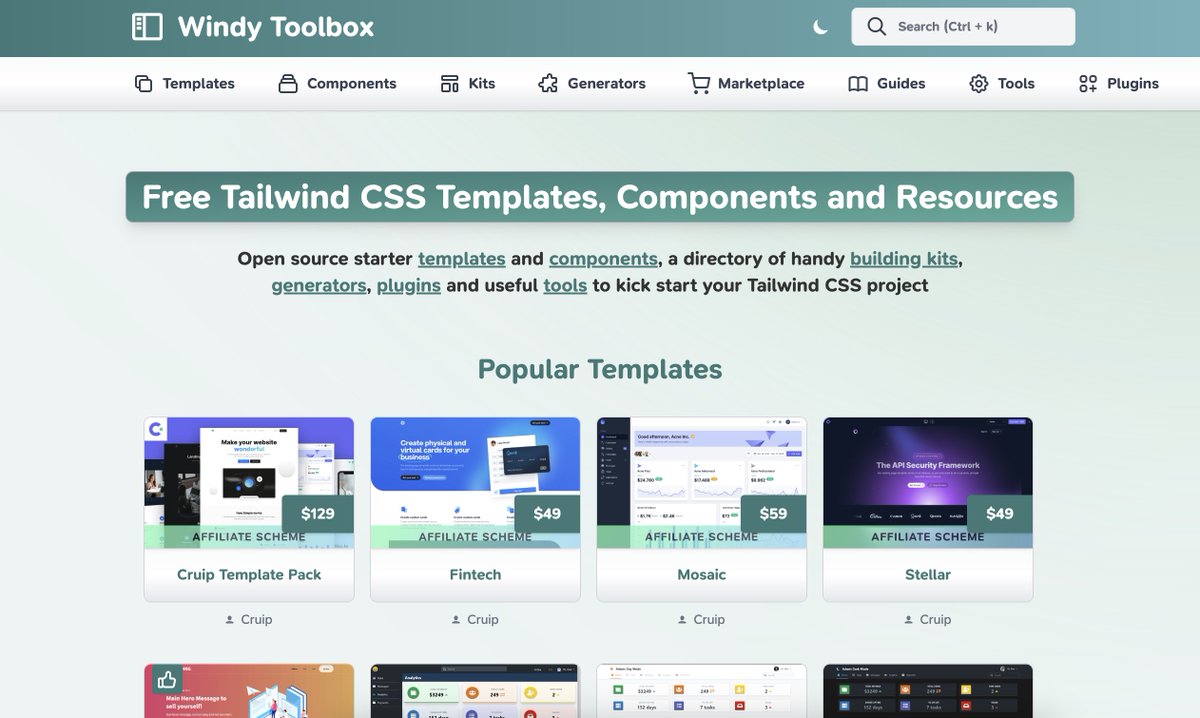This screenshot has height=718, width=1200.
Task: Open the Fintech template thumbnail
Action: (x=475, y=483)
